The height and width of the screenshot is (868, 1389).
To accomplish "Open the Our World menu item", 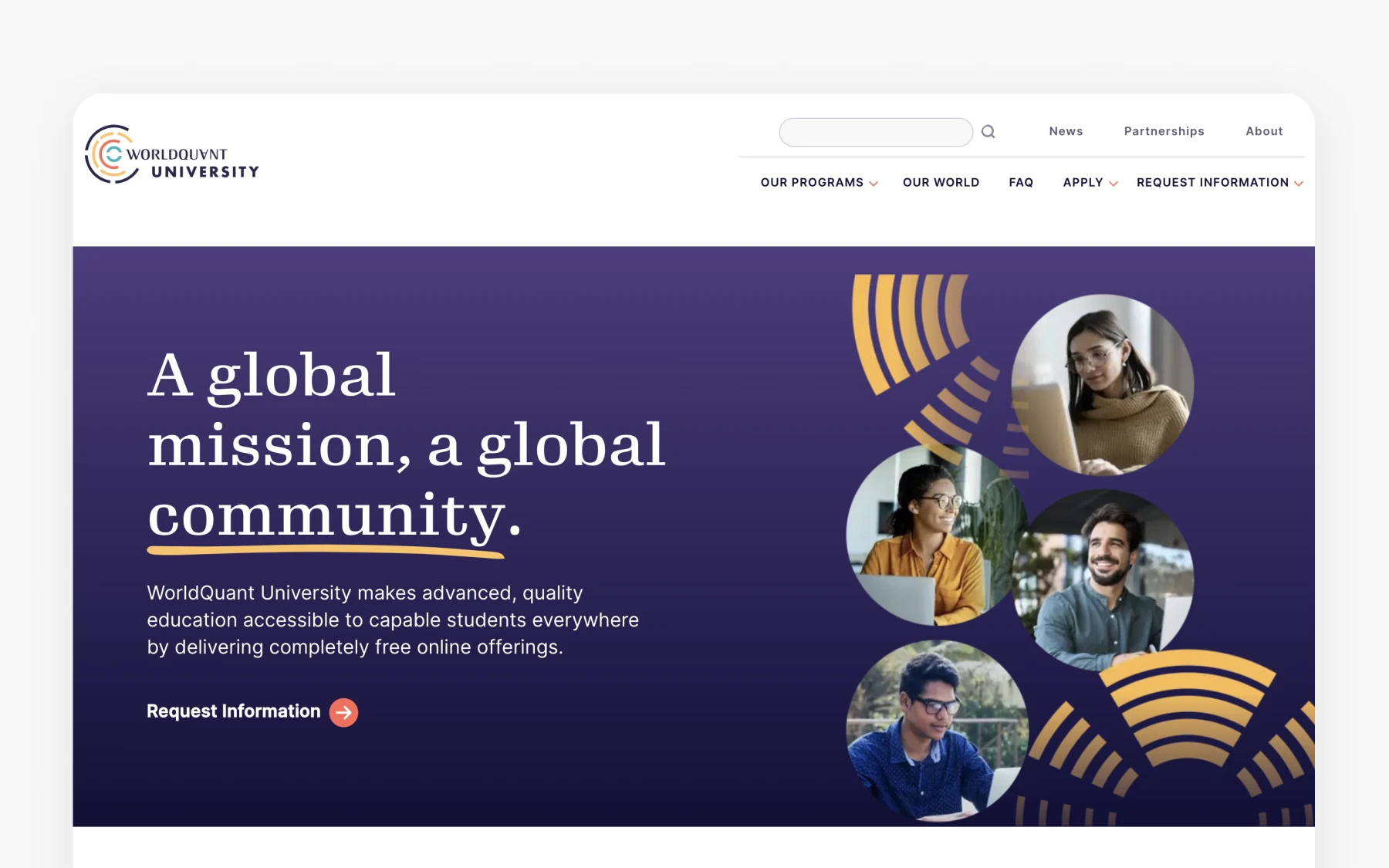I will coord(941,183).
